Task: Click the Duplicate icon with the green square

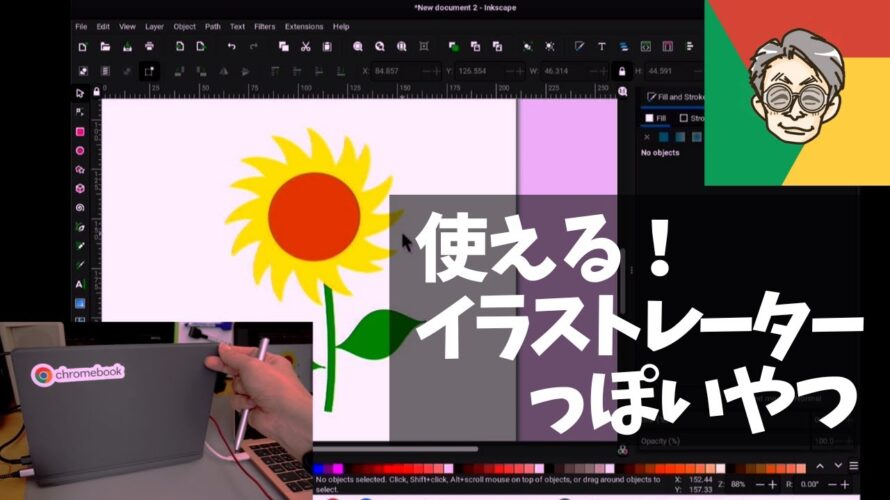Action: pos(454,47)
